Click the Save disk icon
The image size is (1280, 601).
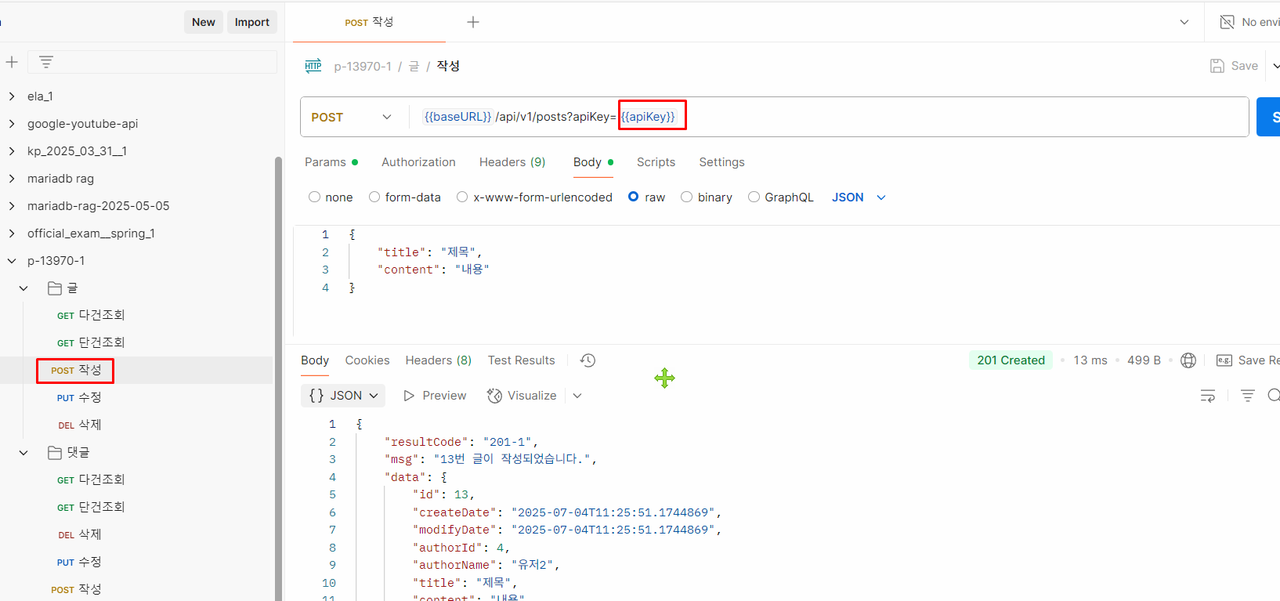tap(1217, 66)
